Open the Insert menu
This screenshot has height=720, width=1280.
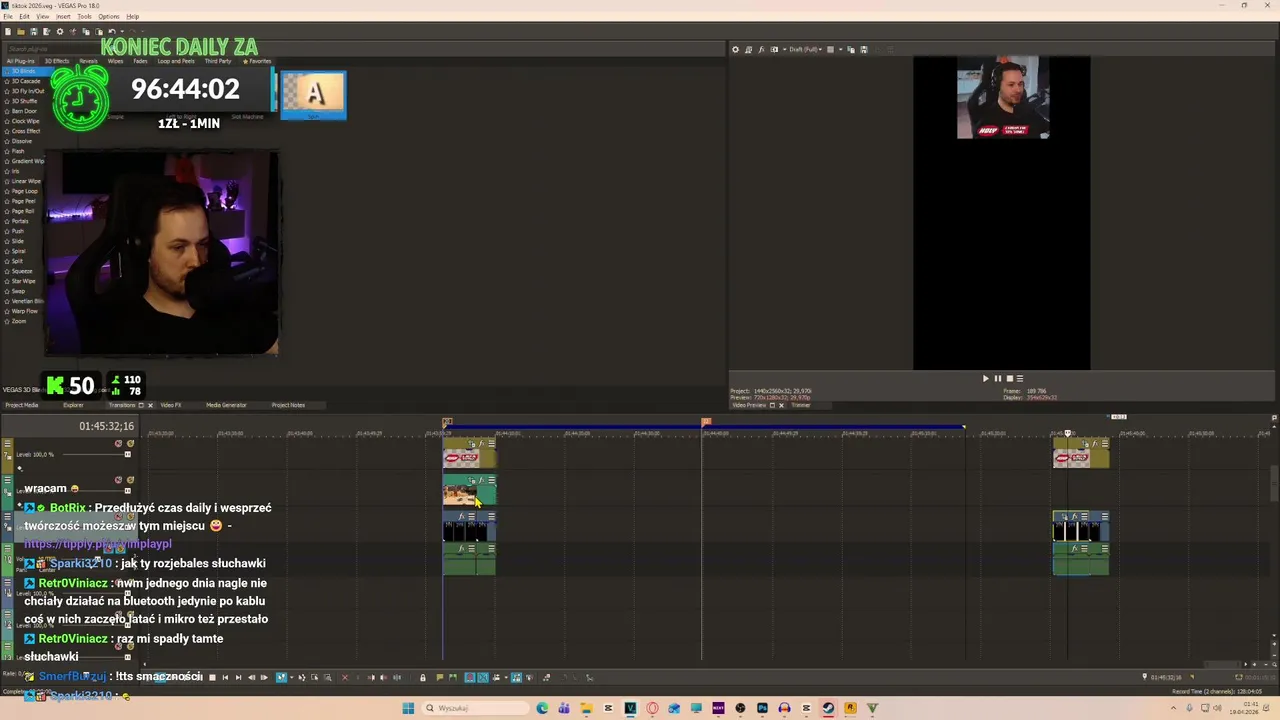click(63, 16)
